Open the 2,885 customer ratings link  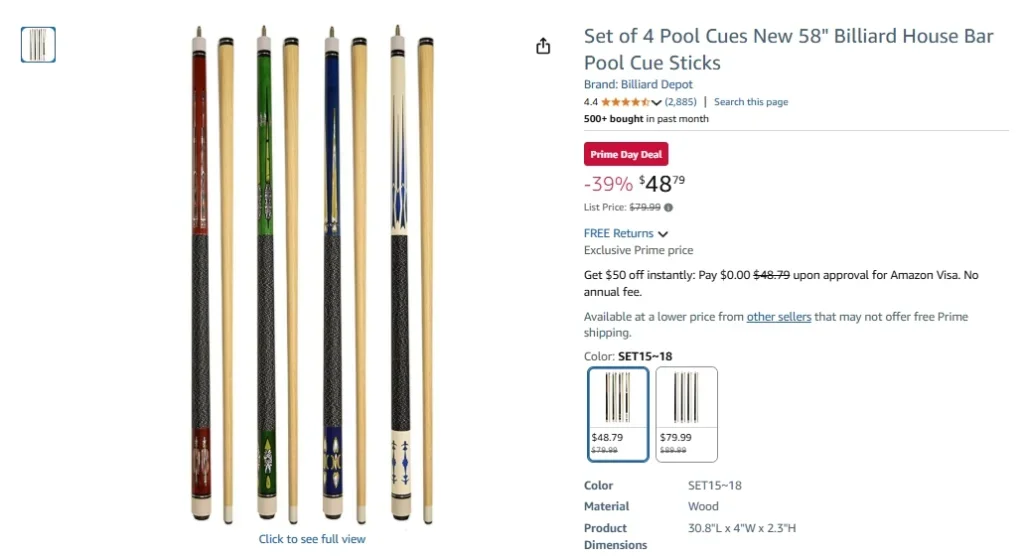[x=680, y=102]
